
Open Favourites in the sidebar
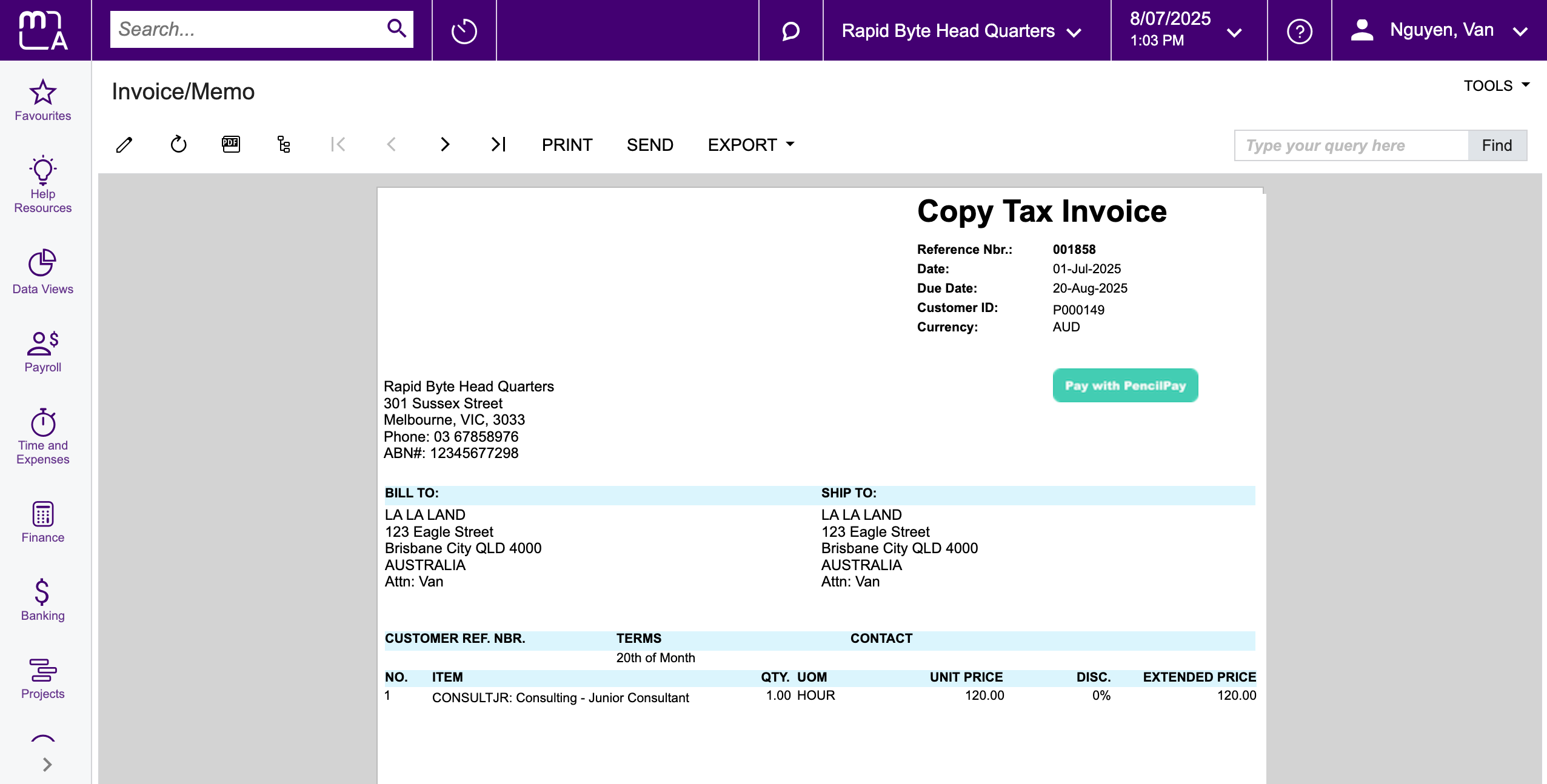(43, 101)
